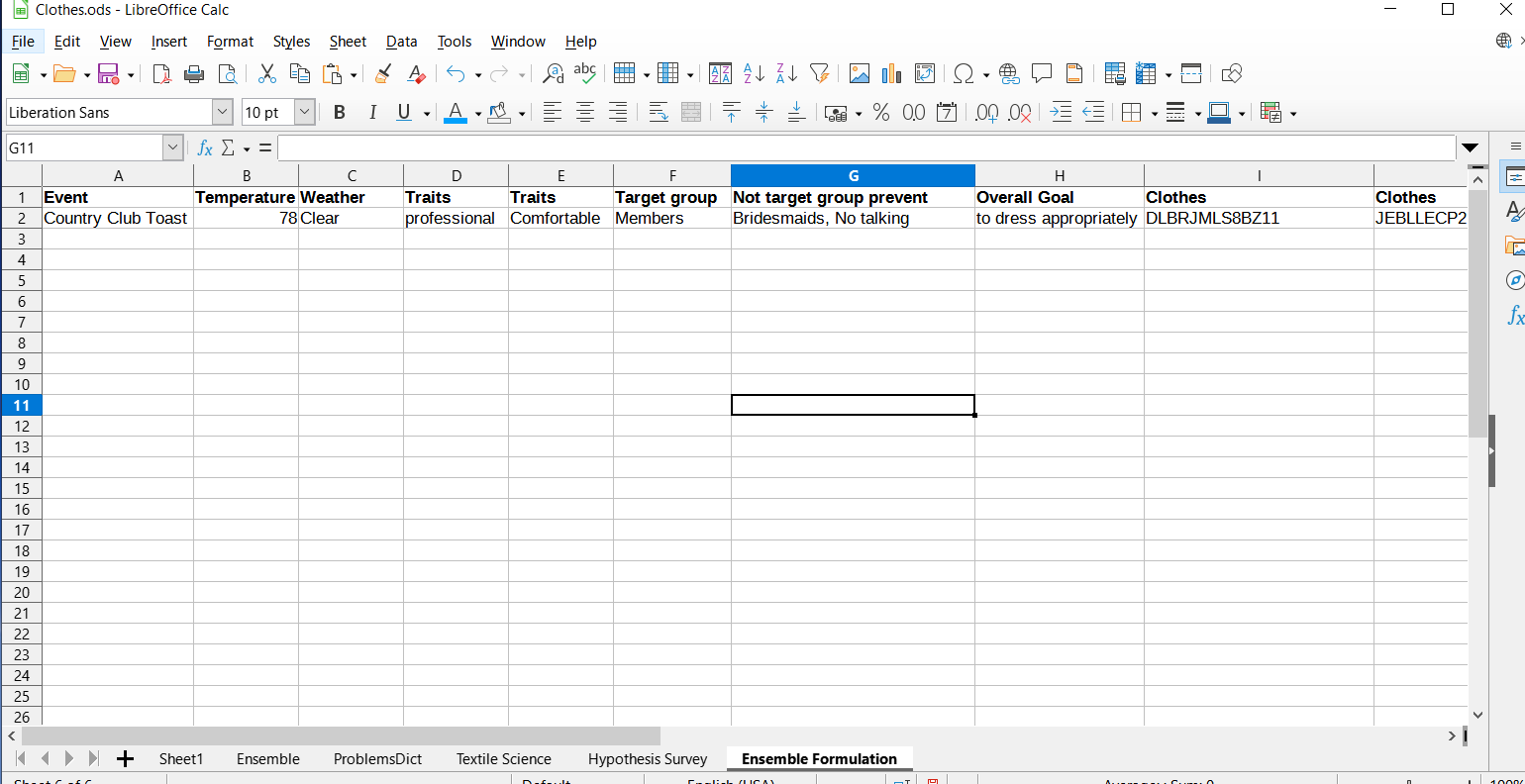The image size is (1525, 784).
Task: Open the Navigator sidebar panel
Action: [1514, 280]
